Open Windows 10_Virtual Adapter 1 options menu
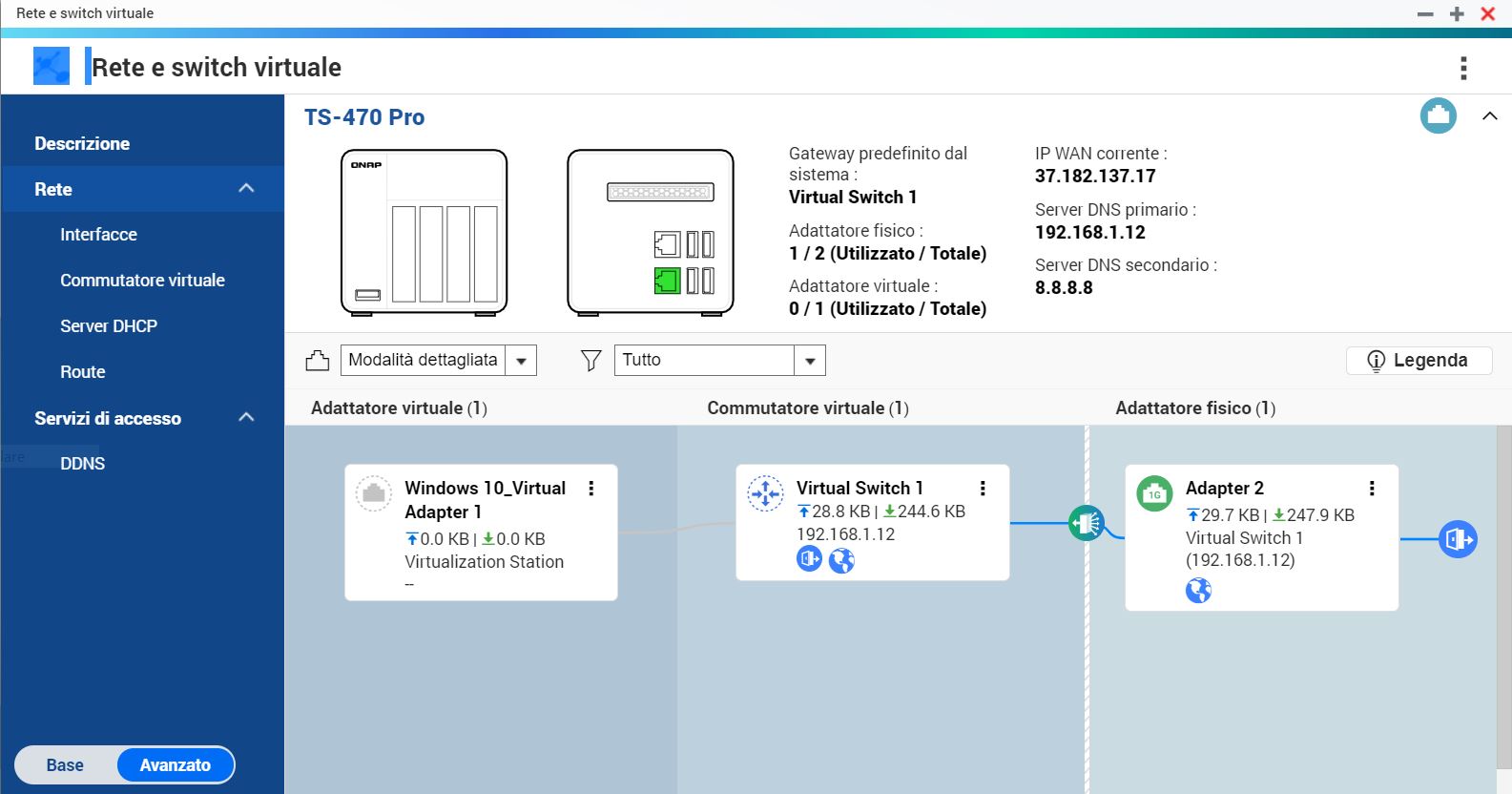The height and width of the screenshot is (794, 1512). 591,489
